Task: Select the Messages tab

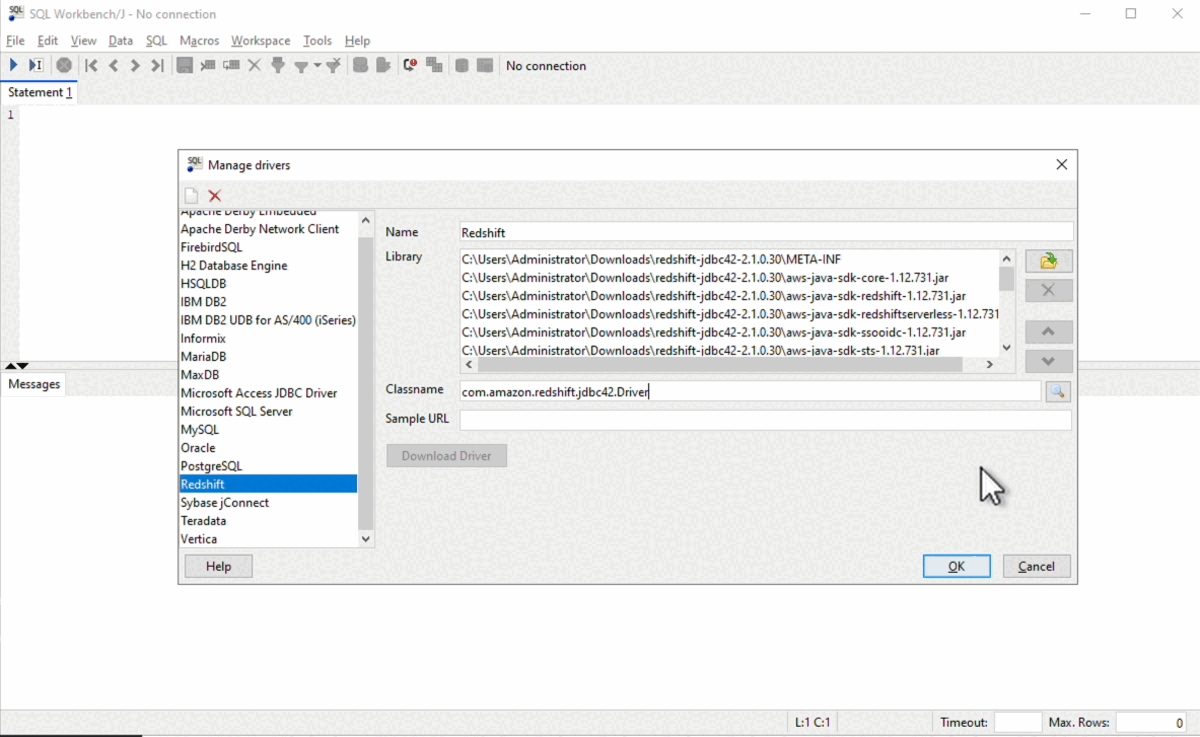Action: tap(34, 384)
